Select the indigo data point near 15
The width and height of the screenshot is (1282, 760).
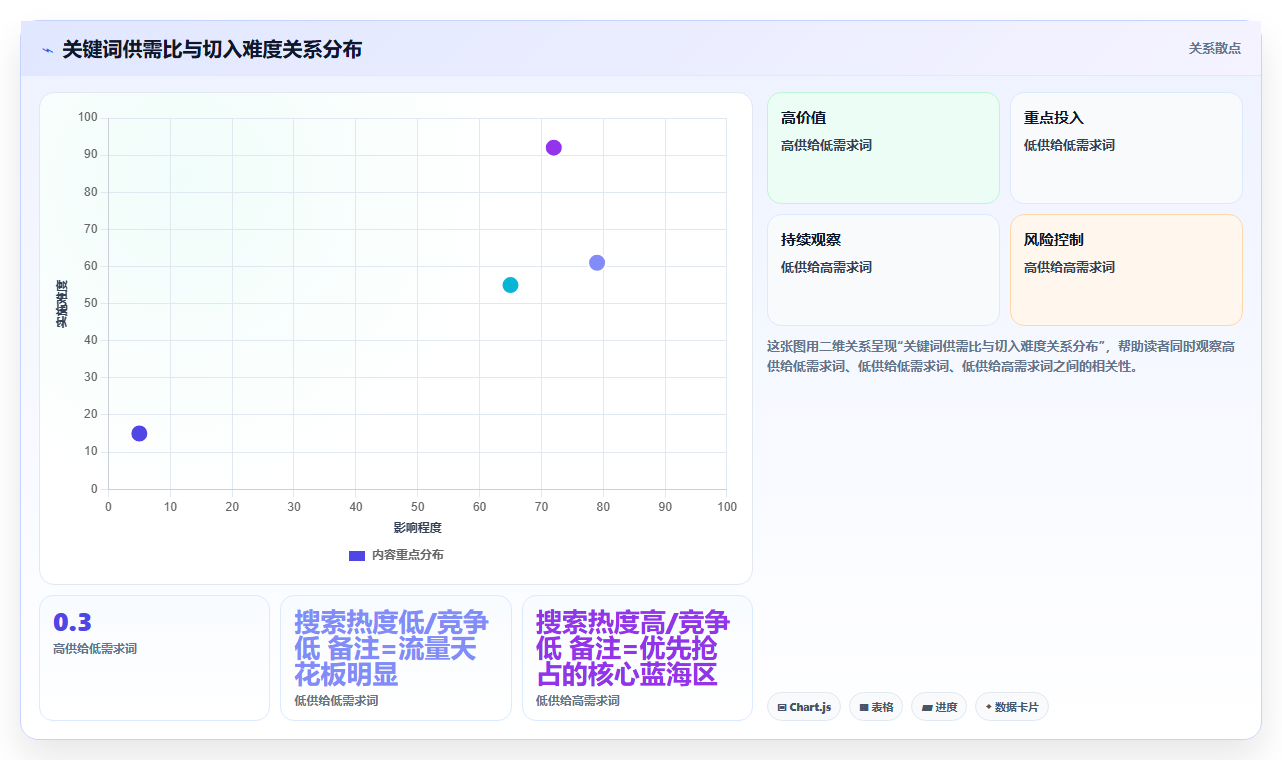click(x=139, y=433)
